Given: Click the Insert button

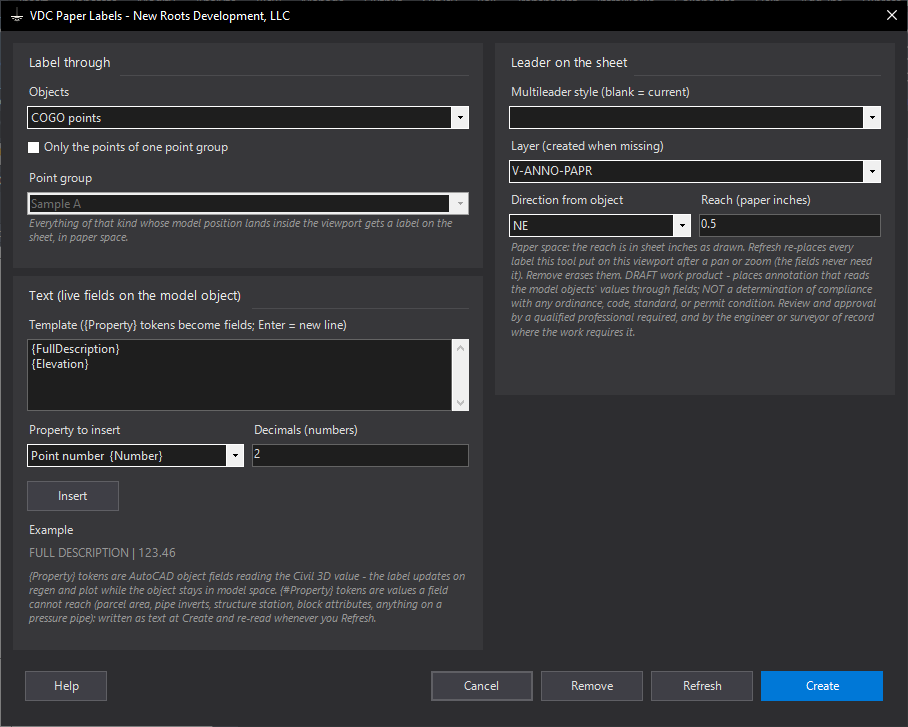Looking at the screenshot, I should [x=73, y=496].
